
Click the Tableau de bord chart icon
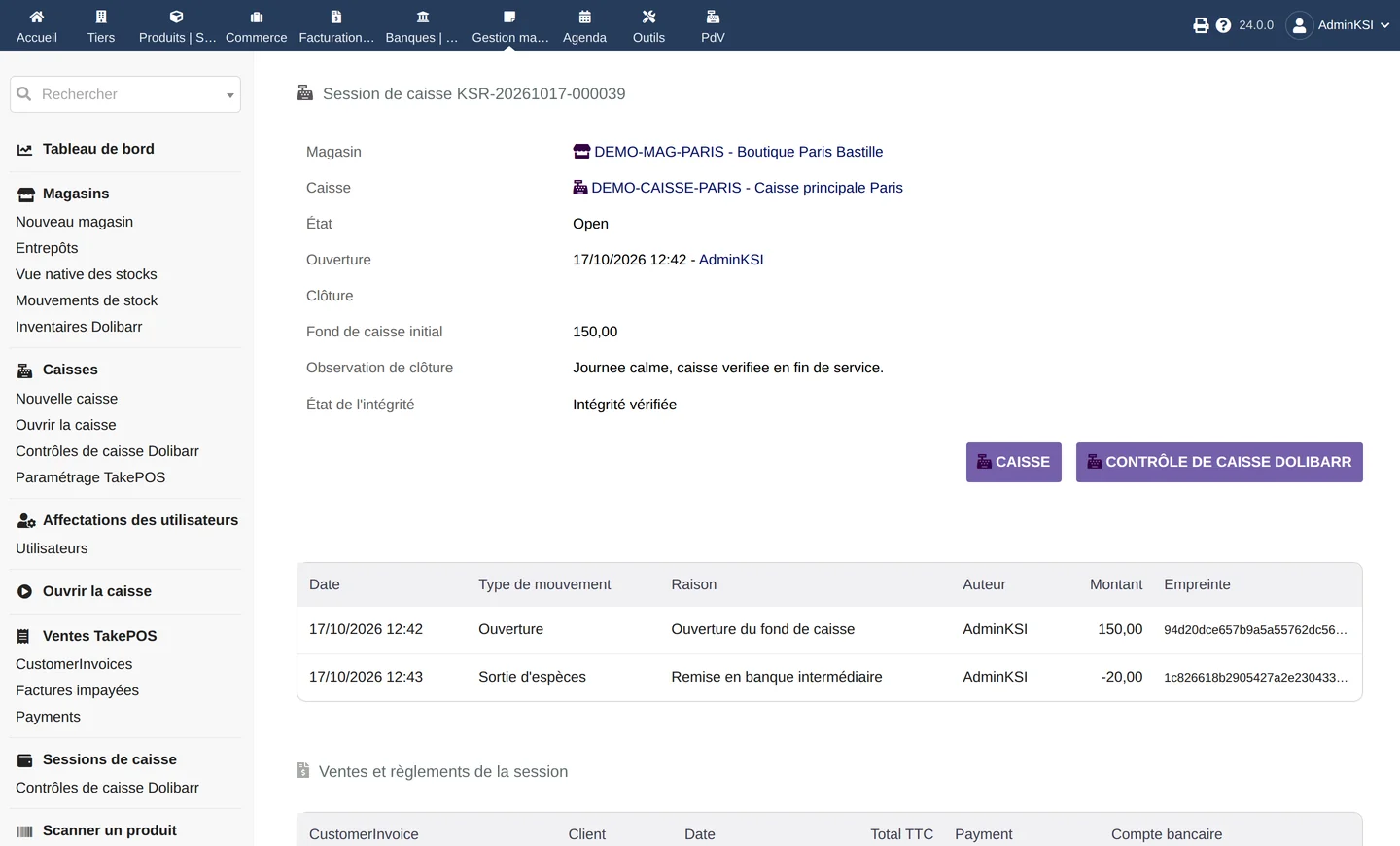click(25, 150)
